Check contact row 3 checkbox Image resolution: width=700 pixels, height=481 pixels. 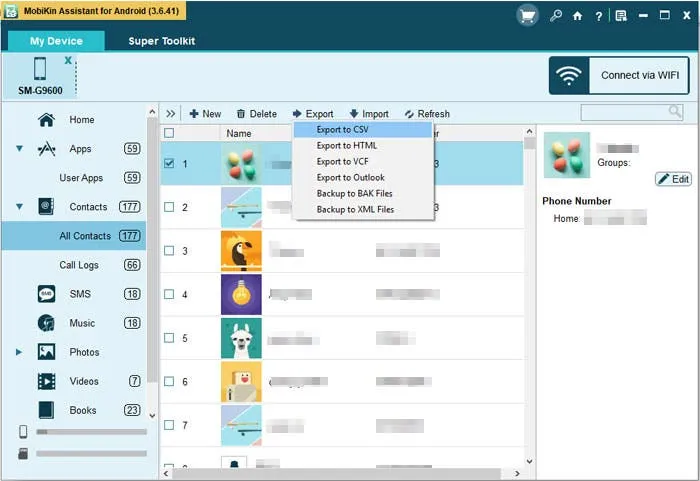(169, 251)
